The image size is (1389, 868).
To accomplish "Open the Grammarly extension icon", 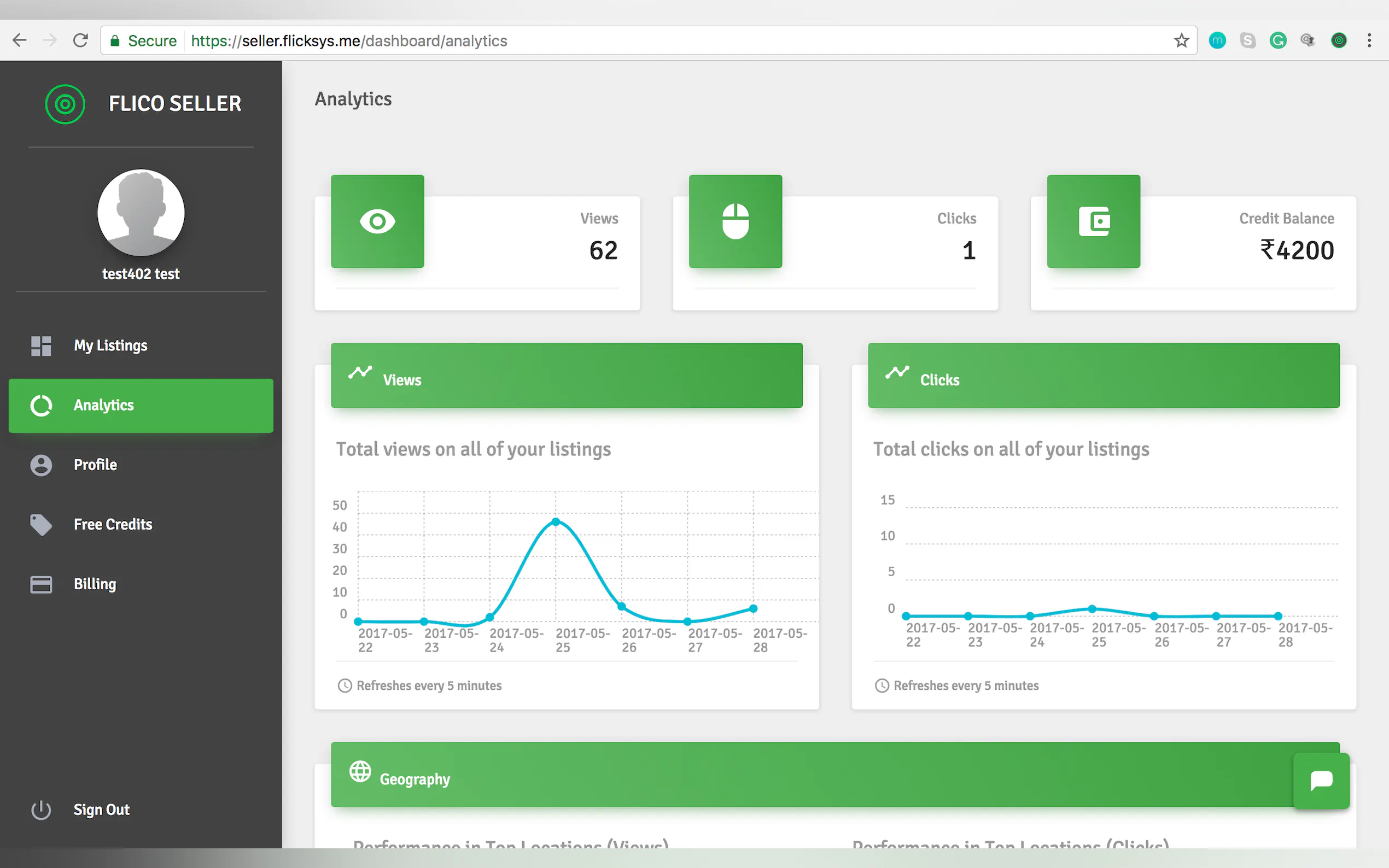I will coord(1277,41).
